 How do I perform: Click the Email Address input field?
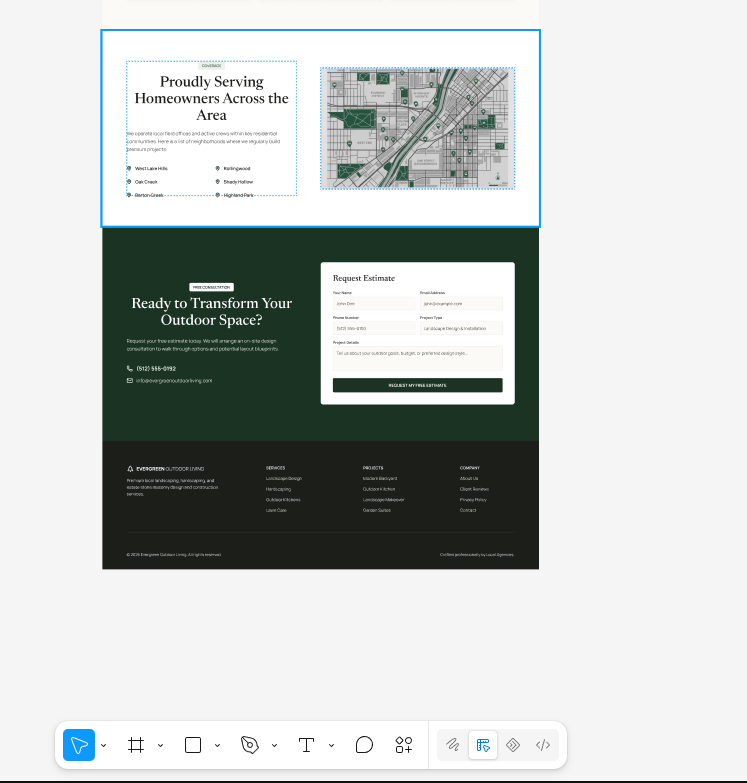[x=461, y=304]
